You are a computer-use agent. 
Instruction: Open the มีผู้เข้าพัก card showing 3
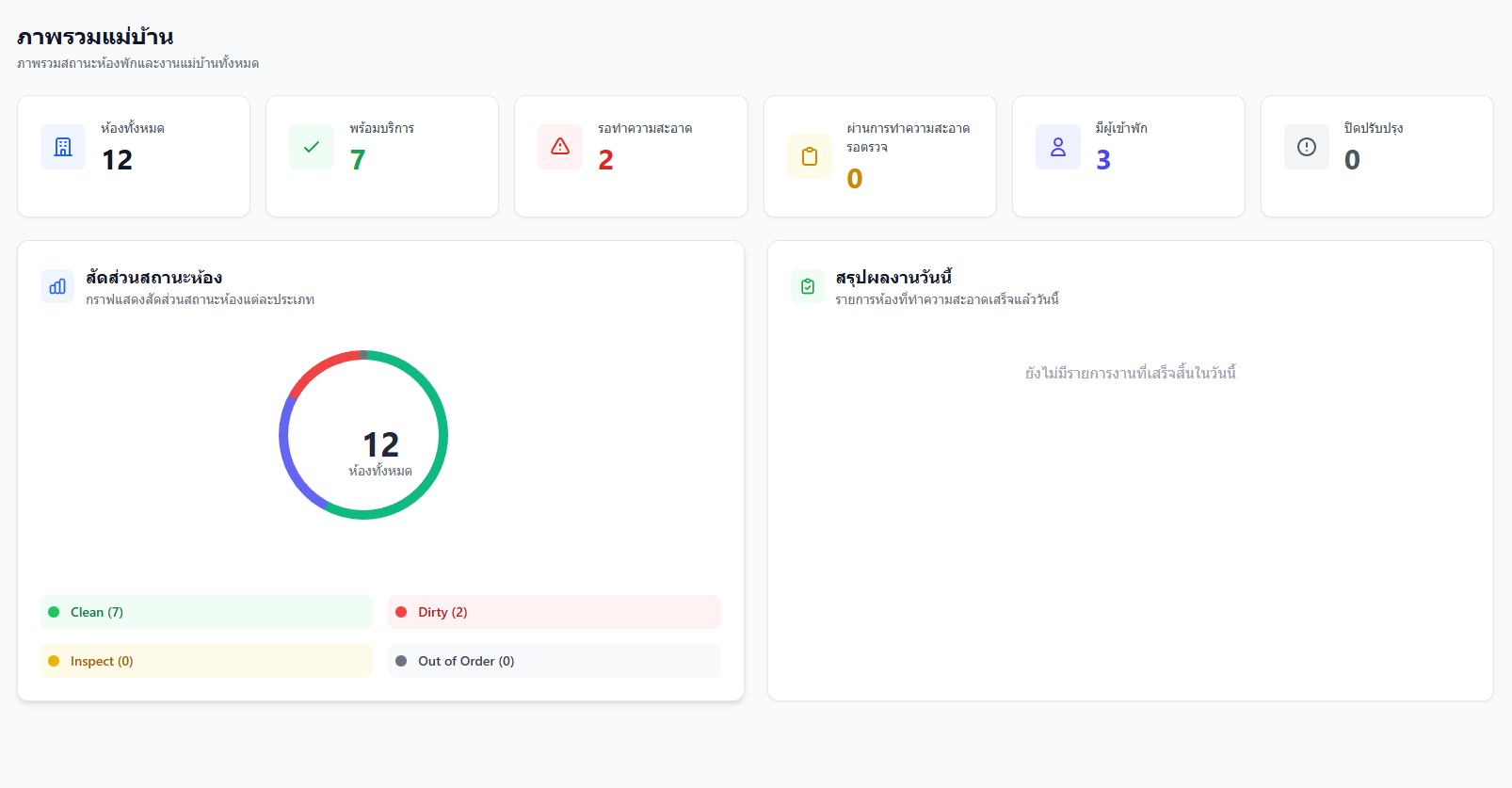coord(1128,156)
